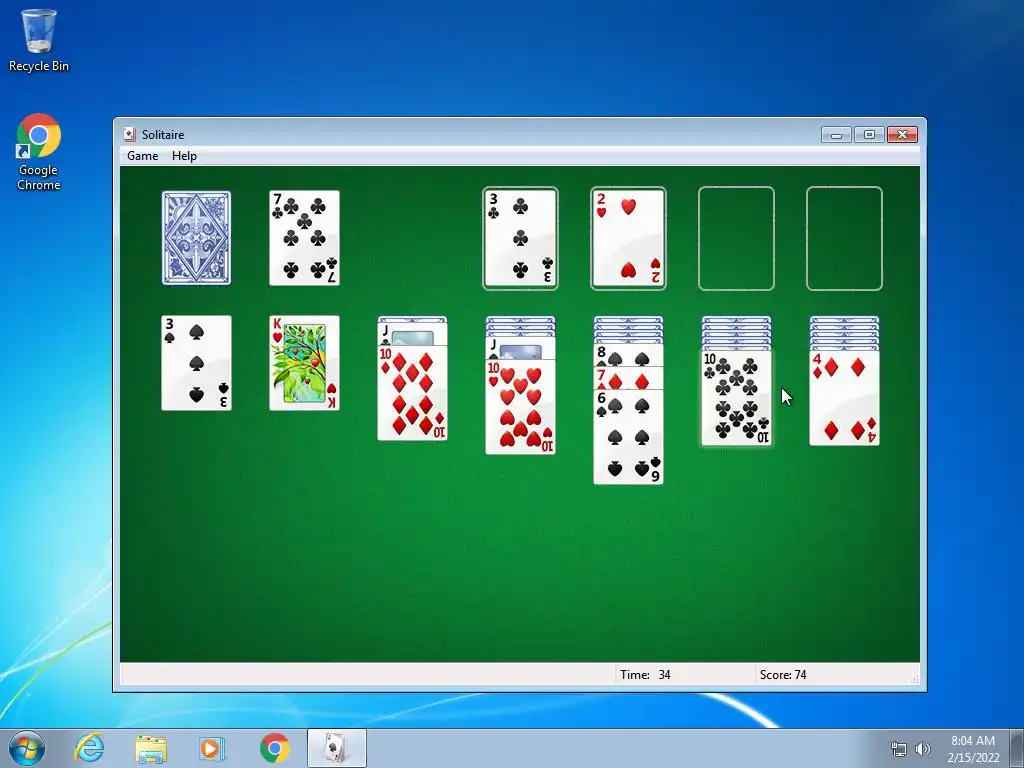Click the Time: 34 status text
The height and width of the screenshot is (768, 1024).
point(645,675)
